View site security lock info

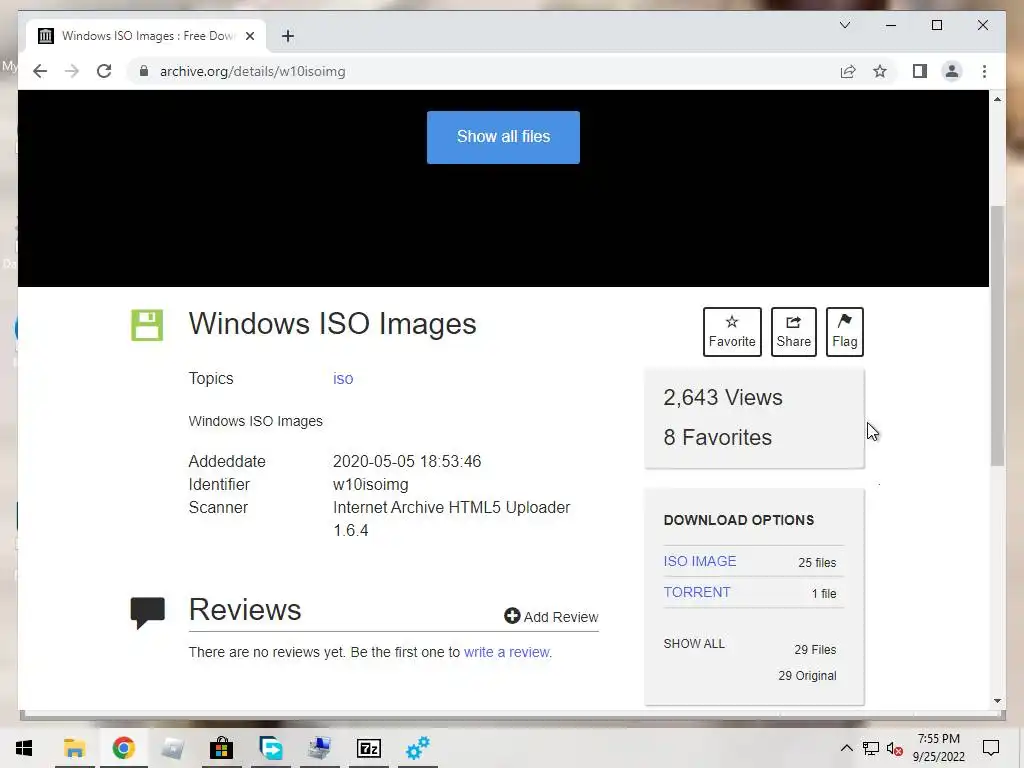[x=144, y=71]
